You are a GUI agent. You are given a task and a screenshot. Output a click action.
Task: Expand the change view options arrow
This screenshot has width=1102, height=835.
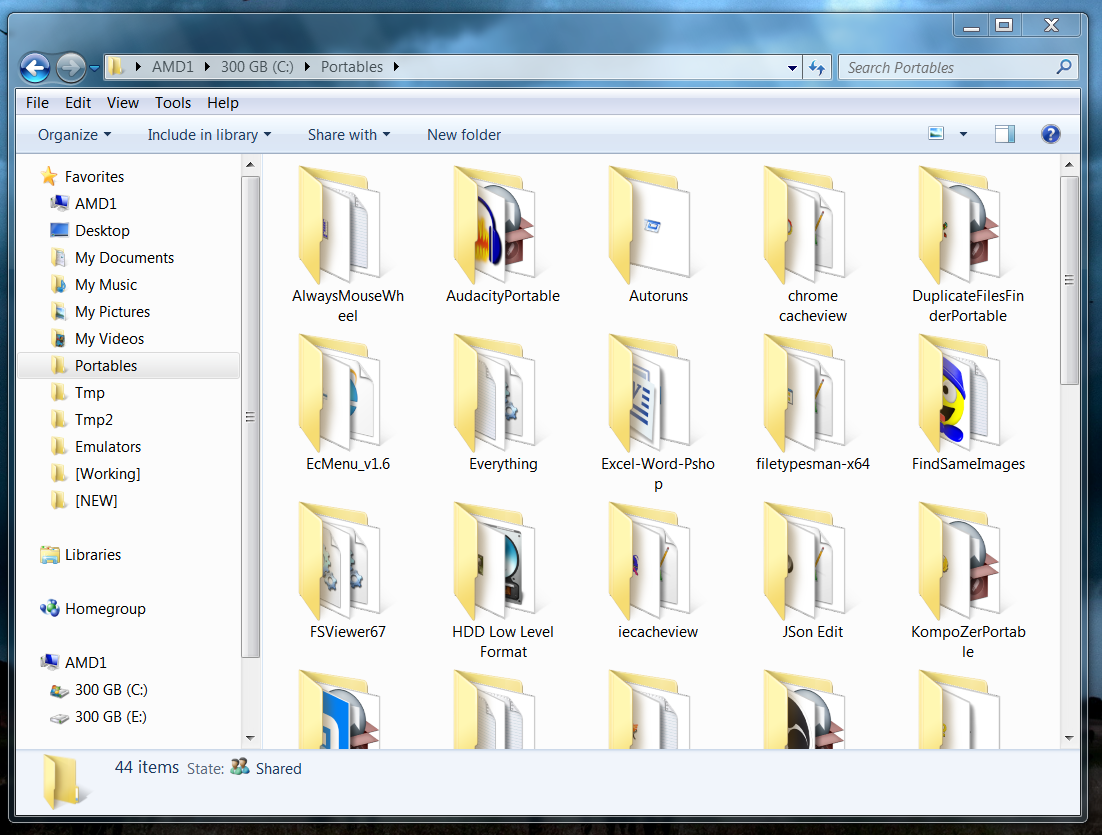click(963, 134)
